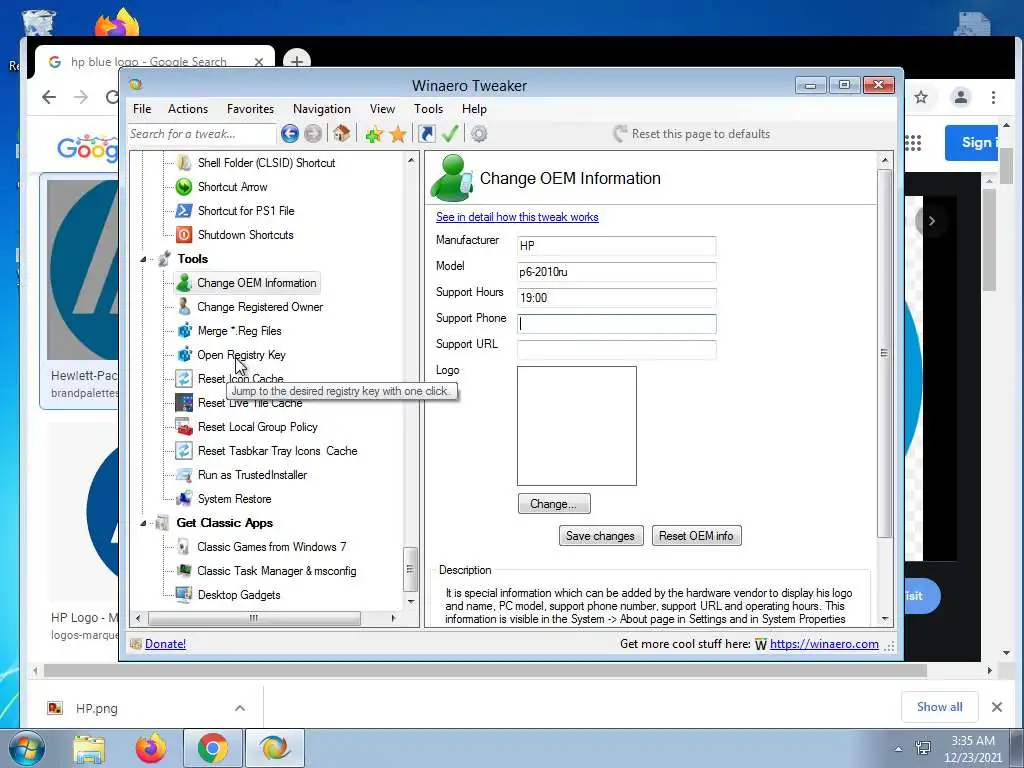Click Classic Task Manager & msconfig icon

tap(184, 571)
